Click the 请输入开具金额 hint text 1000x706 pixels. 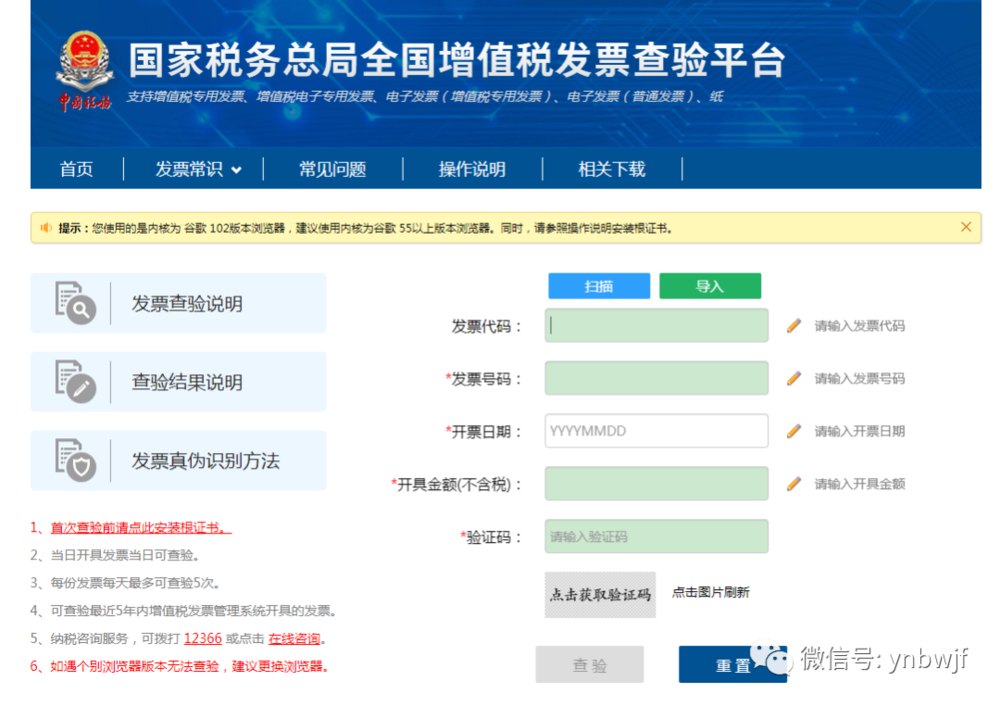pos(860,483)
